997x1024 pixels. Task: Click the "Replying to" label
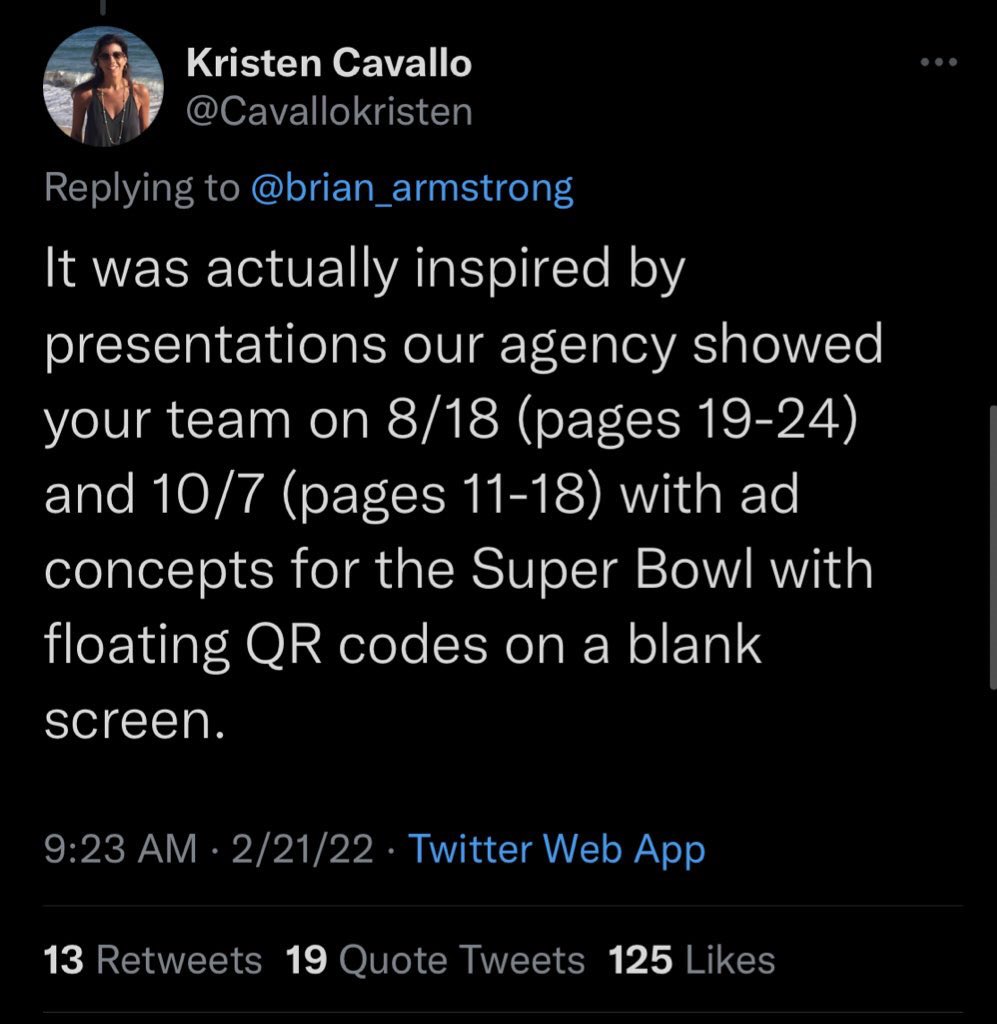(x=142, y=188)
